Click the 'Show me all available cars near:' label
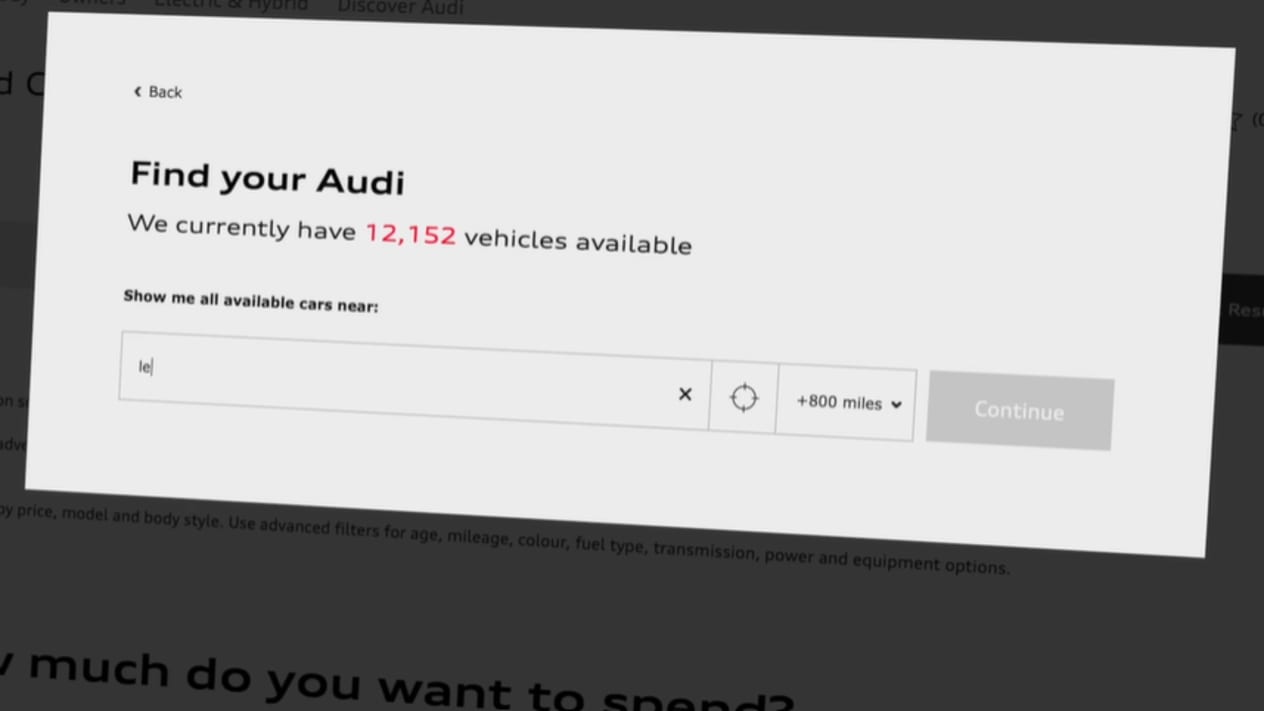This screenshot has height=711, width=1264. pyautogui.click(x=251, y=301)
